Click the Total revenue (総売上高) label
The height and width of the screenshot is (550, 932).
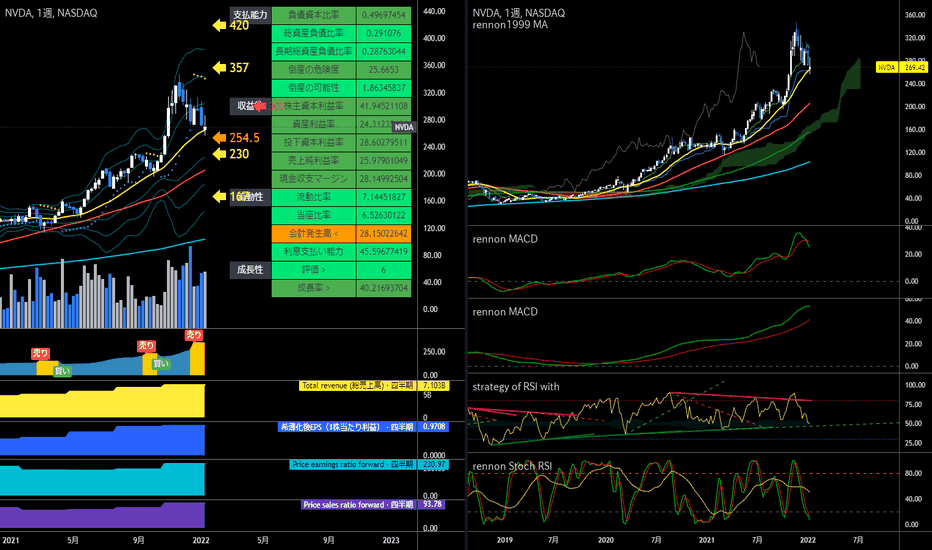[x=357, y=385]
